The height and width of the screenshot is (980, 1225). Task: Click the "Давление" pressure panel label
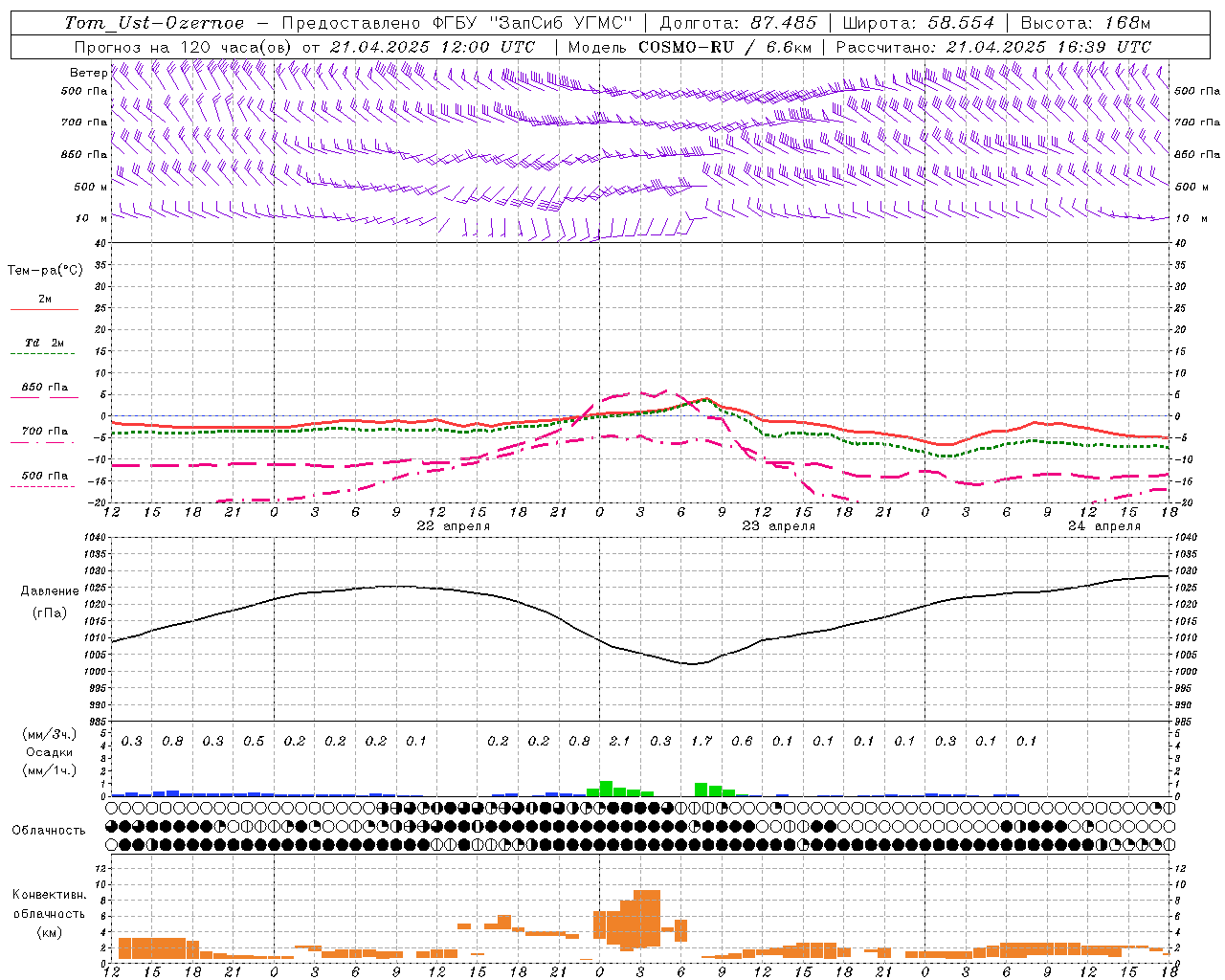point(50,591)
